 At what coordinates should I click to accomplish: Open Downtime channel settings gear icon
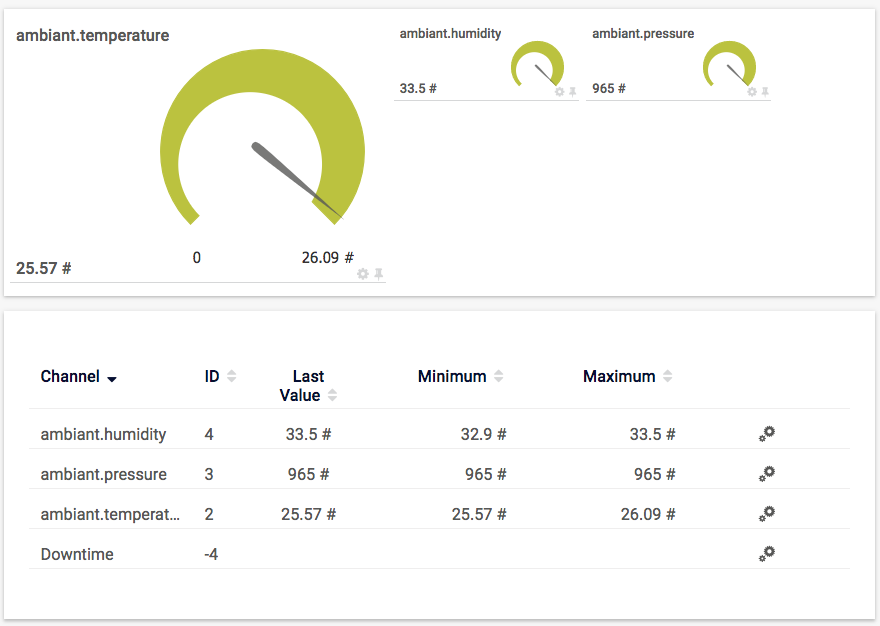[767, 554]
